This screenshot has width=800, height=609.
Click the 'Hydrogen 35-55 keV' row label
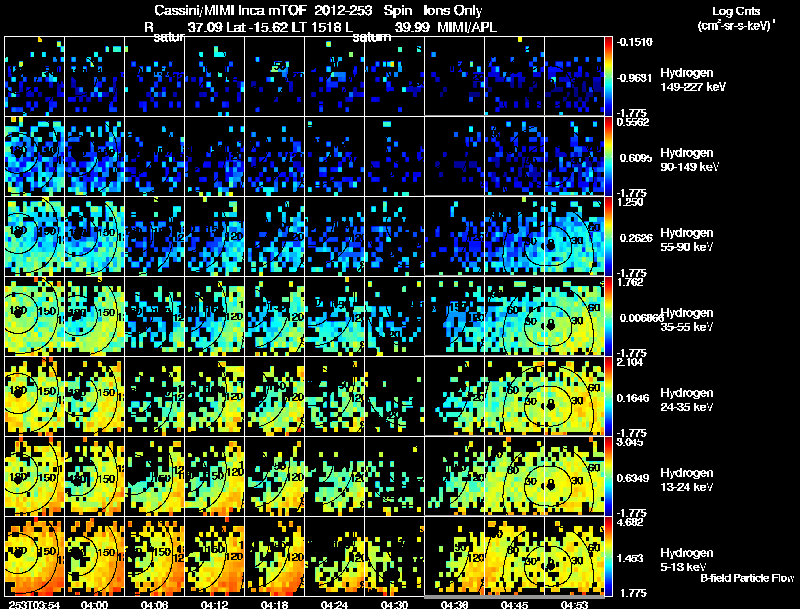687,320
